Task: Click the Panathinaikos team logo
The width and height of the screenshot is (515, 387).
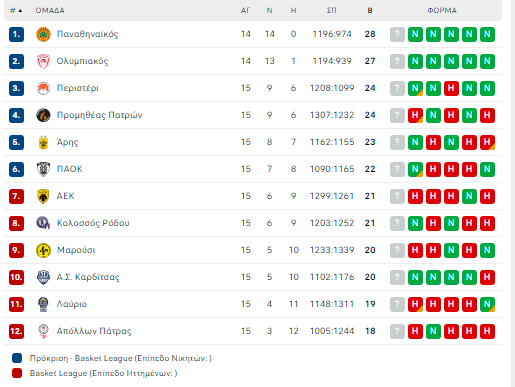Action: [x=43, y=34]
